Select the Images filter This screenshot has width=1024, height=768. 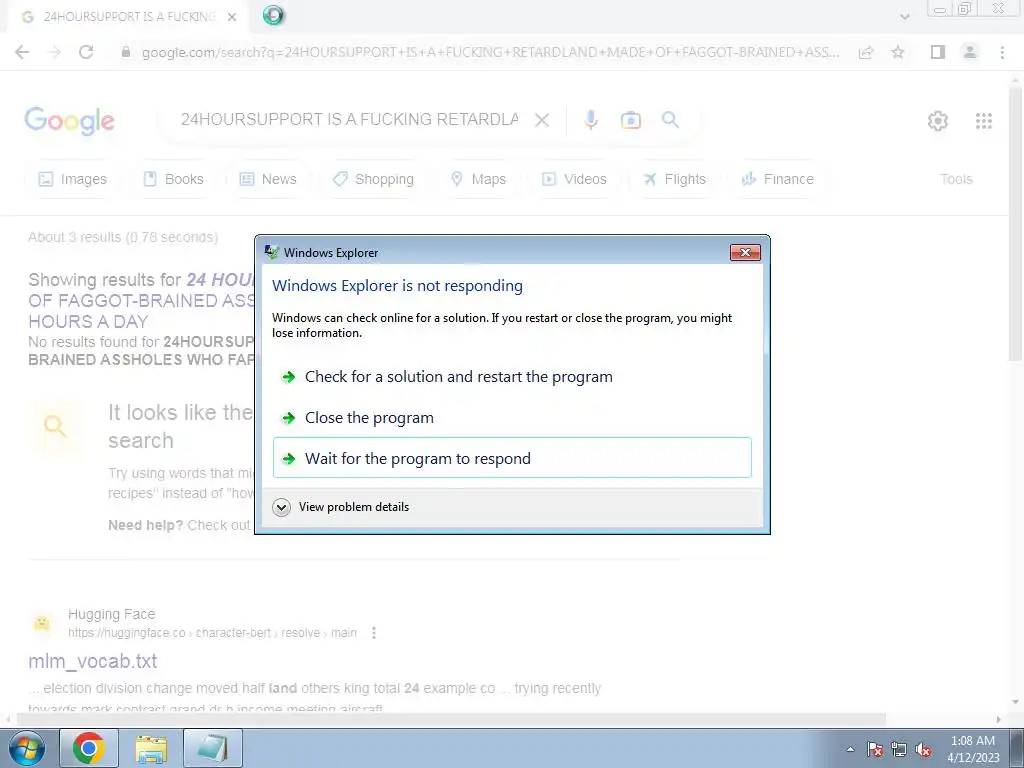(x=72, y=179)
